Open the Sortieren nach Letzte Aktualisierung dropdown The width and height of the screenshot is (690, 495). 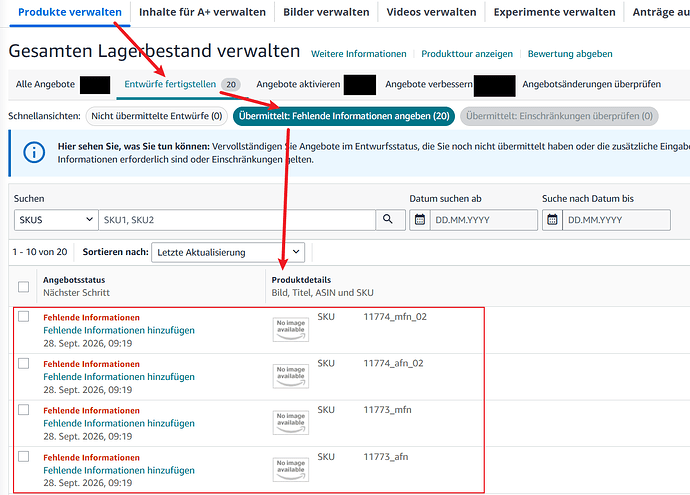228,252
